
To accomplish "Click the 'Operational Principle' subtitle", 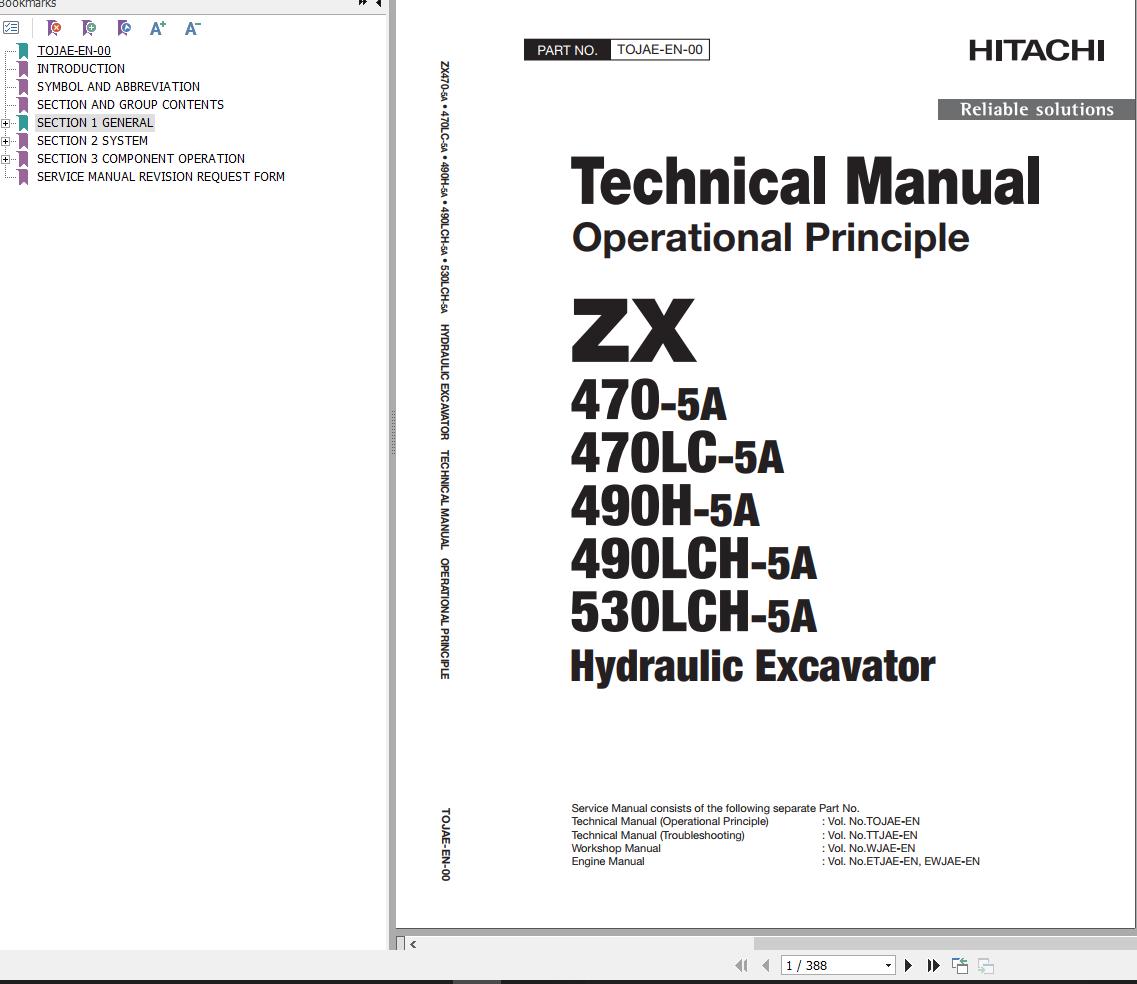I will click(x=770, y=239).
